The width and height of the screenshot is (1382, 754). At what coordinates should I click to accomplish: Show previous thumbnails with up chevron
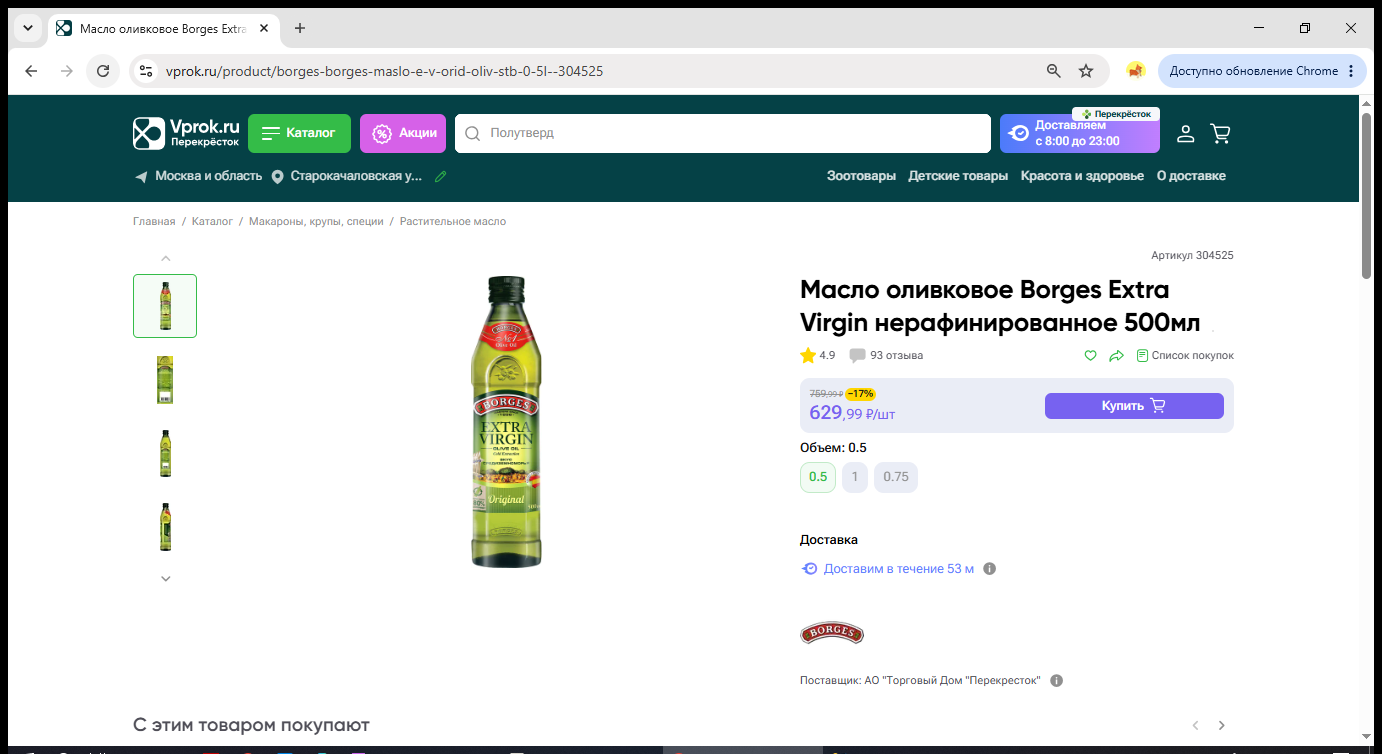coord(166,258)
